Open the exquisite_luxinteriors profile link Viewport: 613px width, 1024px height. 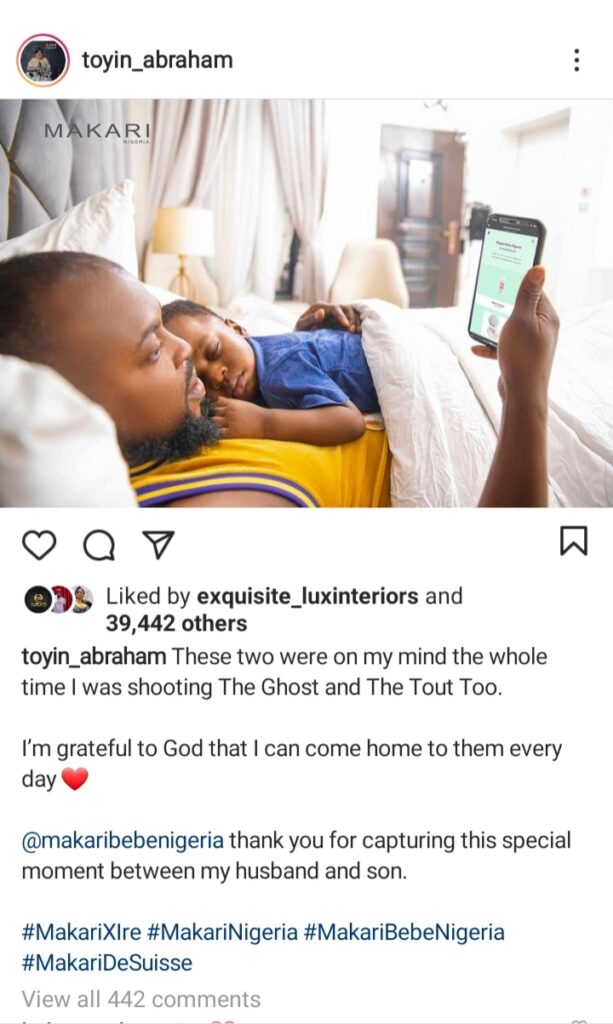pyautogui.click(x=307, y=596)
